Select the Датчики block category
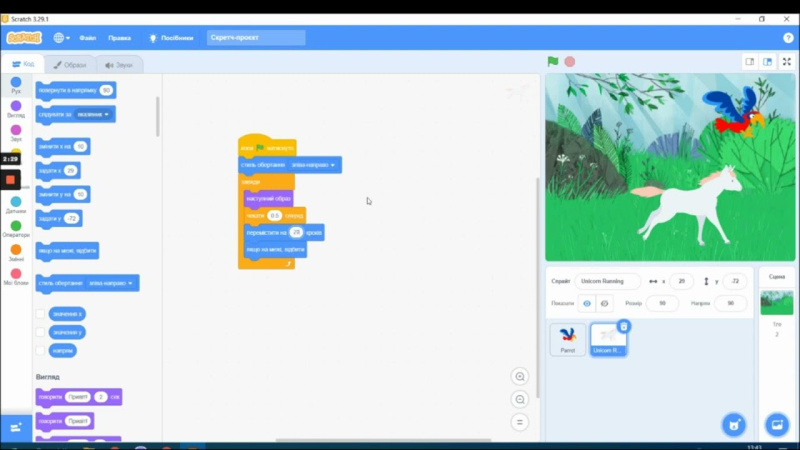 16,206
